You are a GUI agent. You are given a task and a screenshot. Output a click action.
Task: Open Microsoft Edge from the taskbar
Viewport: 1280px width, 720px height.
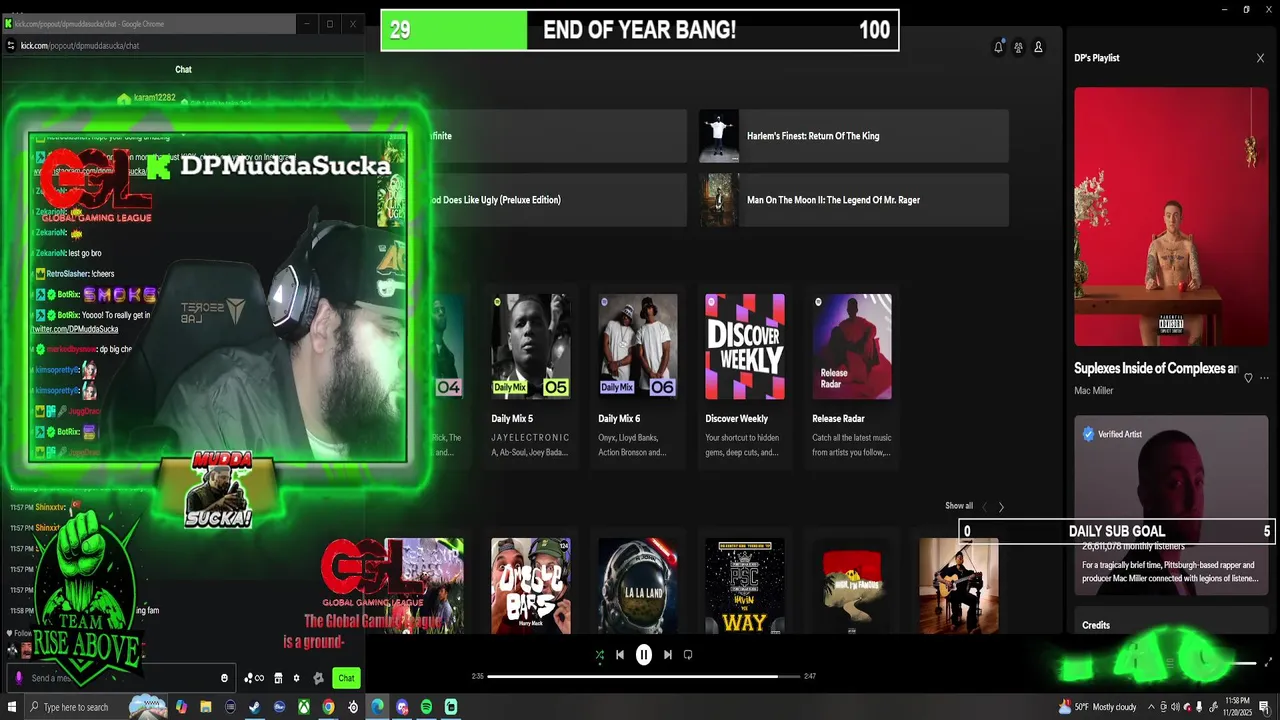tap(376, 707)
